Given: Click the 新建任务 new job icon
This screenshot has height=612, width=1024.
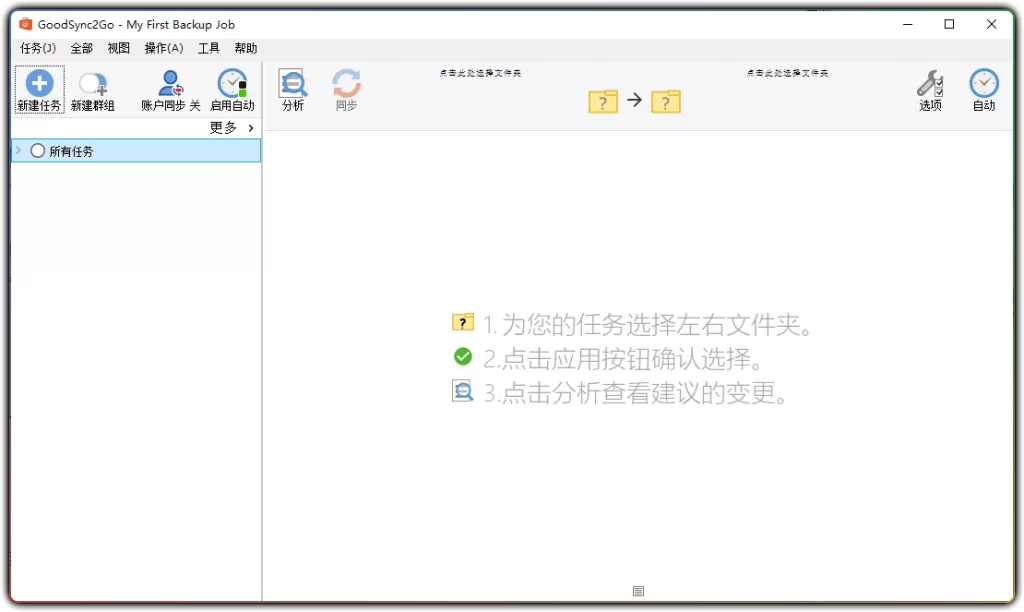Looking at the screenshot, I should (x=39, y=82).
